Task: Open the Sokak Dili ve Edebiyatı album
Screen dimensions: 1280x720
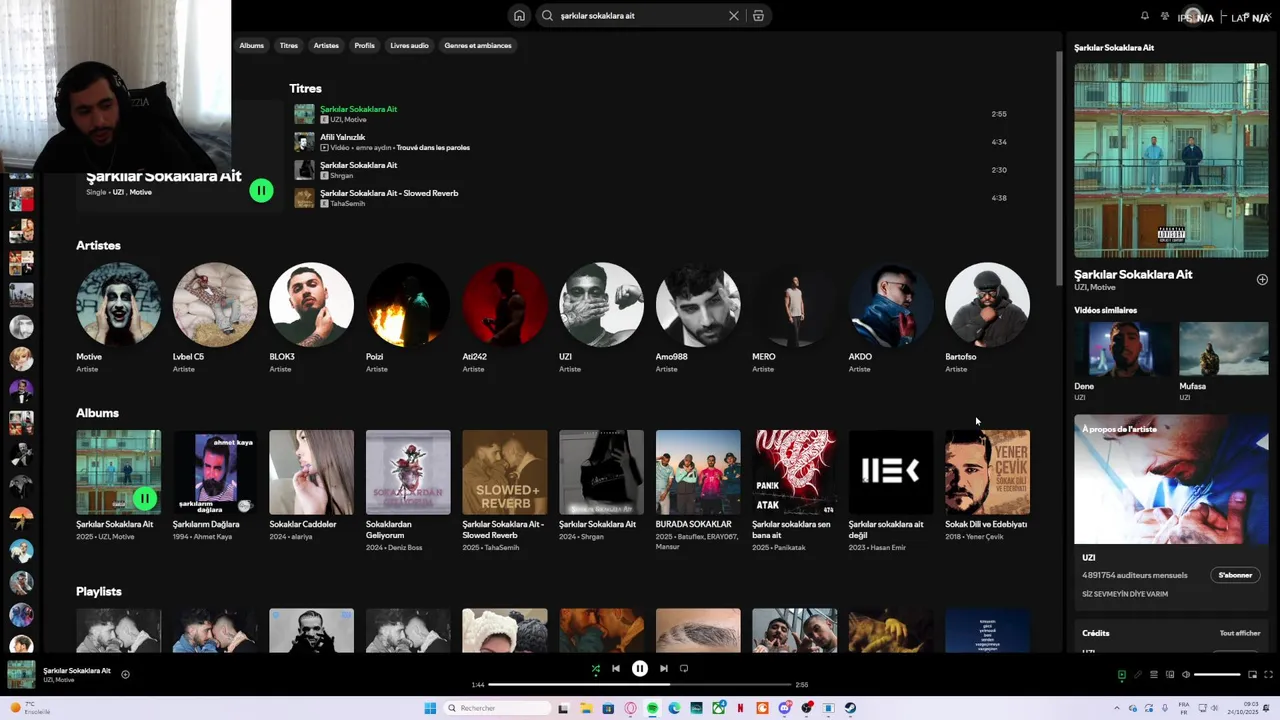Action: [987, 486]
